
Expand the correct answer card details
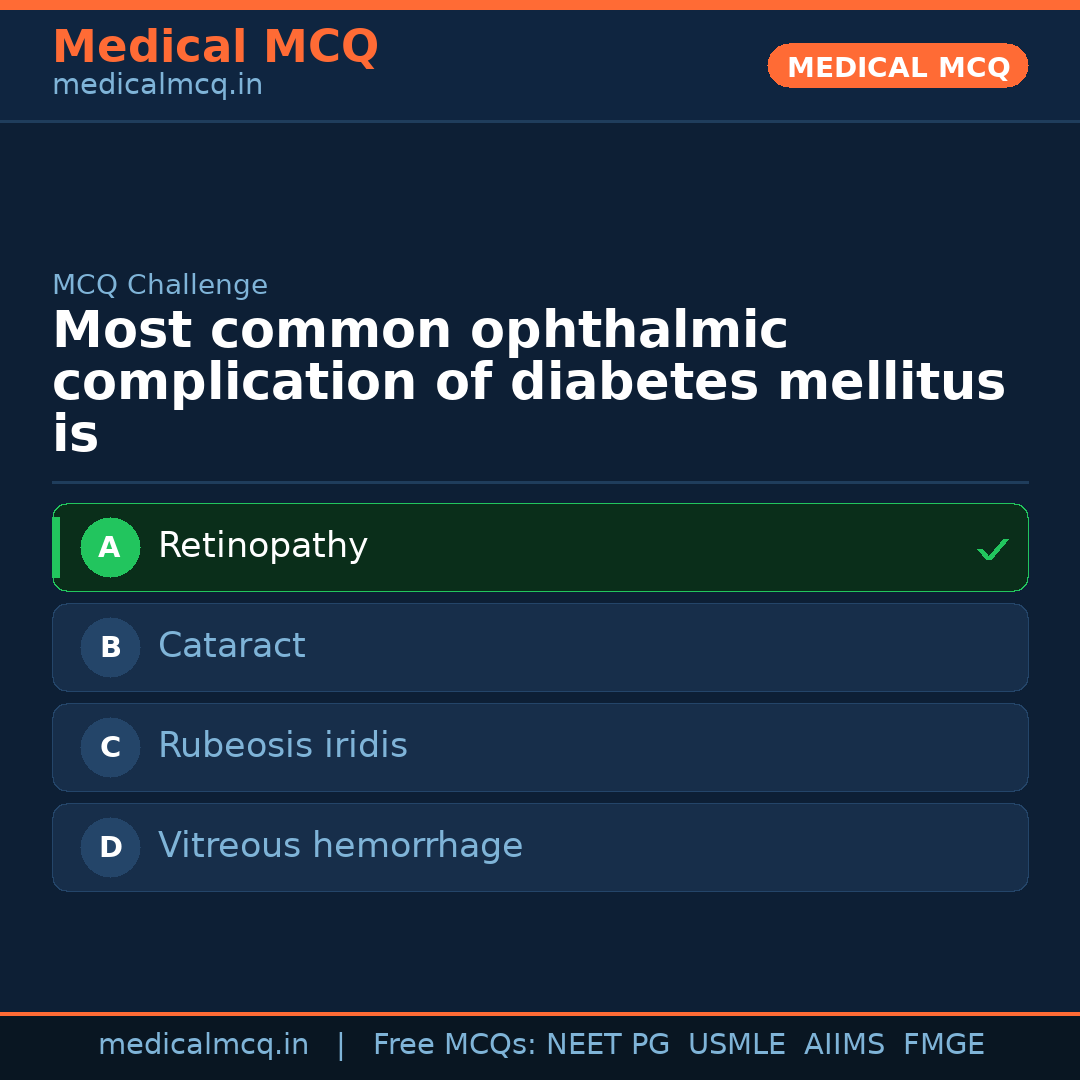pos(540,547)
